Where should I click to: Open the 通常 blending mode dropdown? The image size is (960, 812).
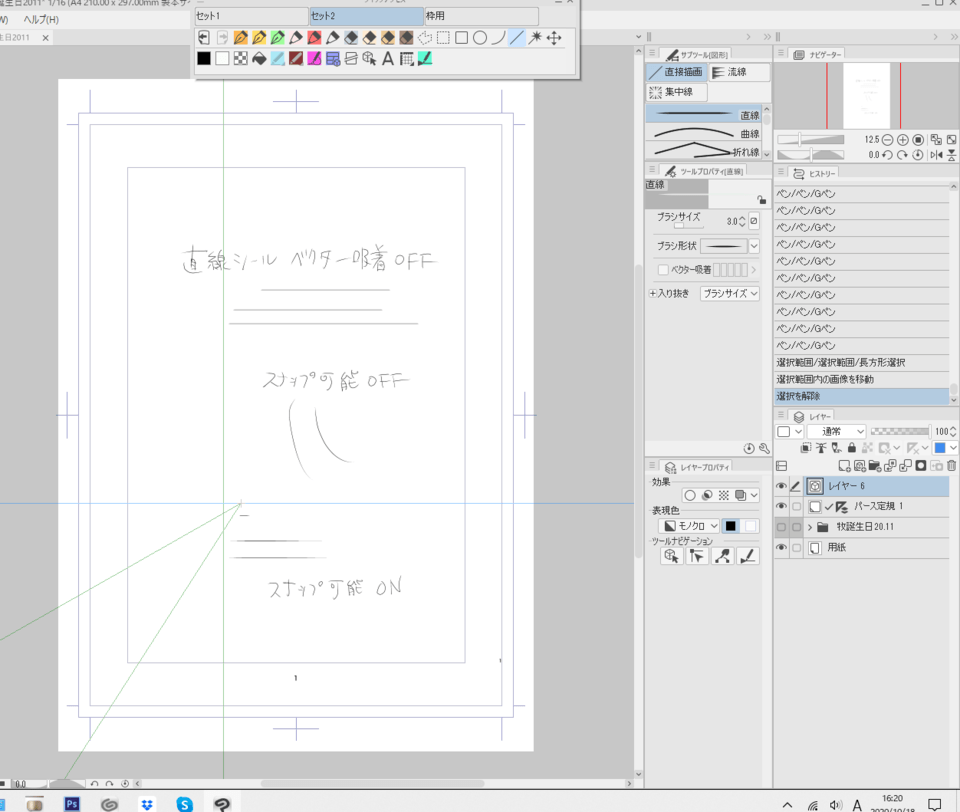(835, 431)
